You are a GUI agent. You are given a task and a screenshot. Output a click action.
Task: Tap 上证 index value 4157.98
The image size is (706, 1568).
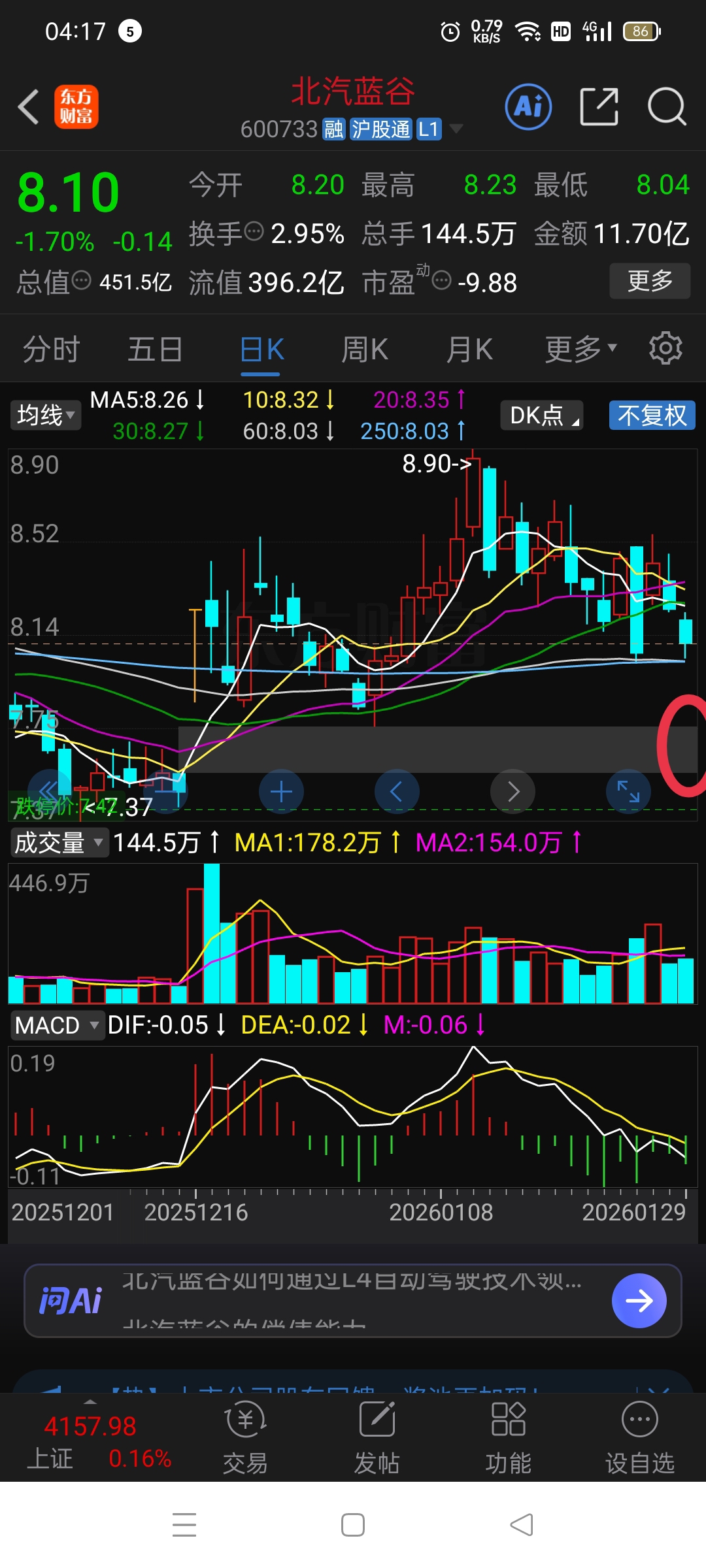(x=90, y=1426)
